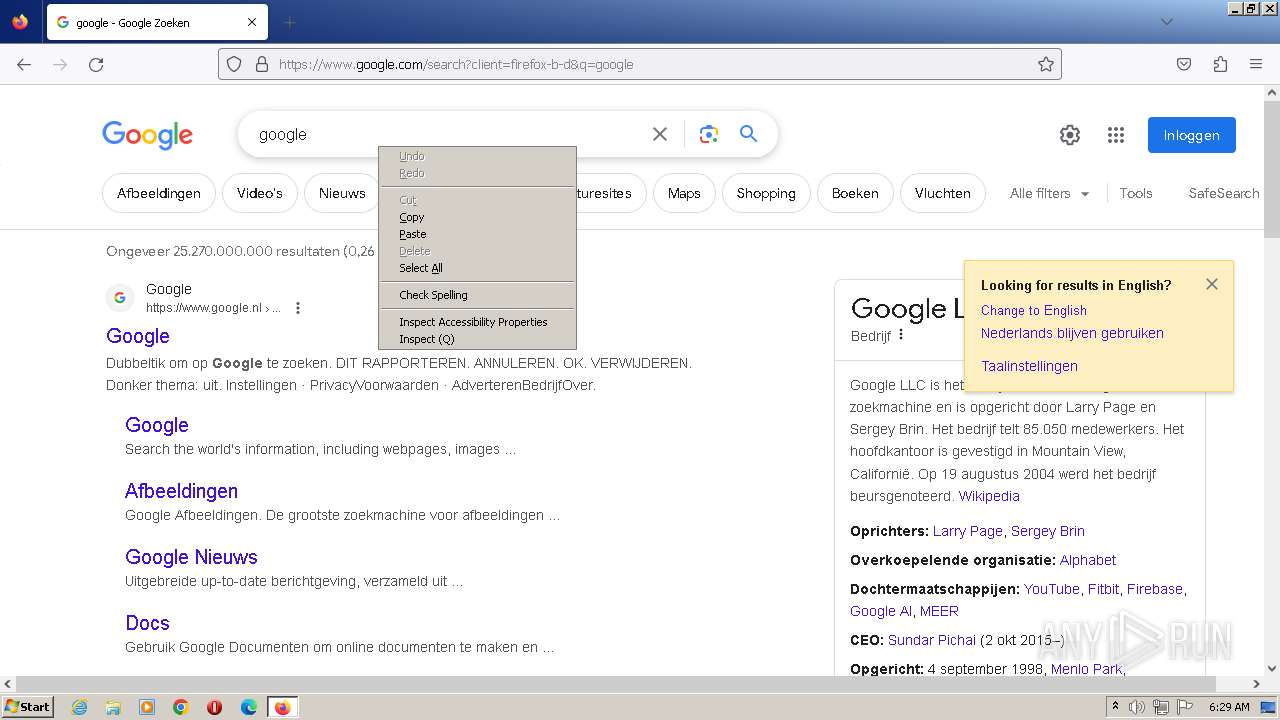This screenshot has height=720, width=1280.
Task: Open the Alphabet link
Action: tap(1088, 560)
